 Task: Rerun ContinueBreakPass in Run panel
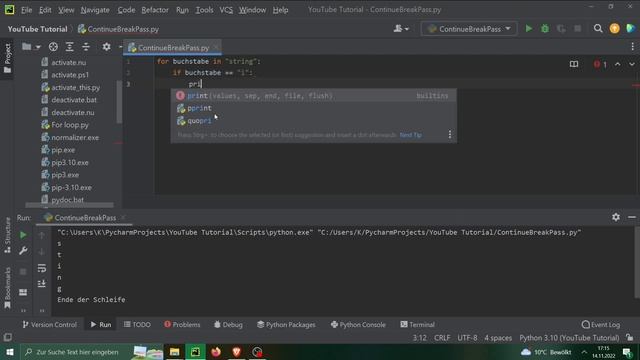(x=23, y=235)
